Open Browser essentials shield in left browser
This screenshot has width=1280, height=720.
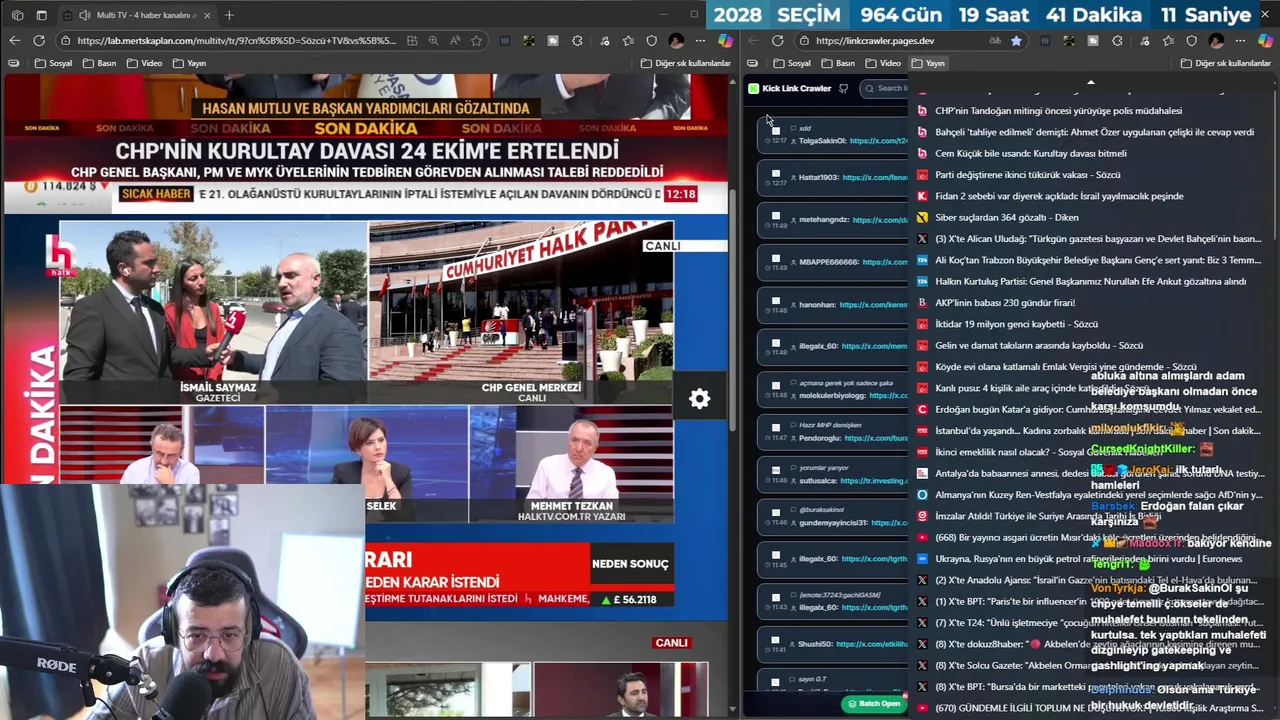coord(652,41)
